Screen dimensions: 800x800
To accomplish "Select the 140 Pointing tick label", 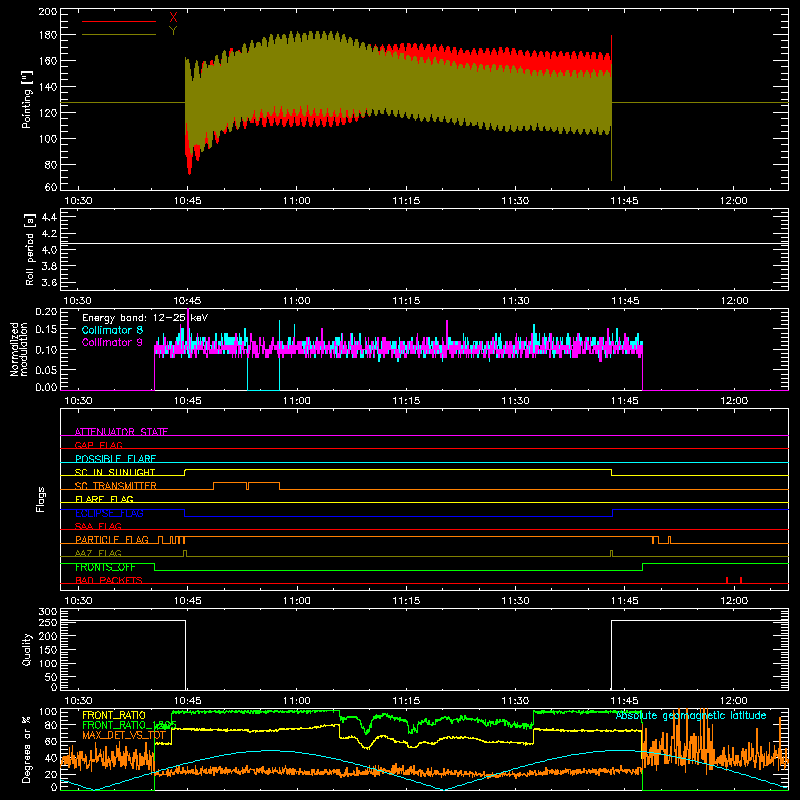I will click(48, 87).
